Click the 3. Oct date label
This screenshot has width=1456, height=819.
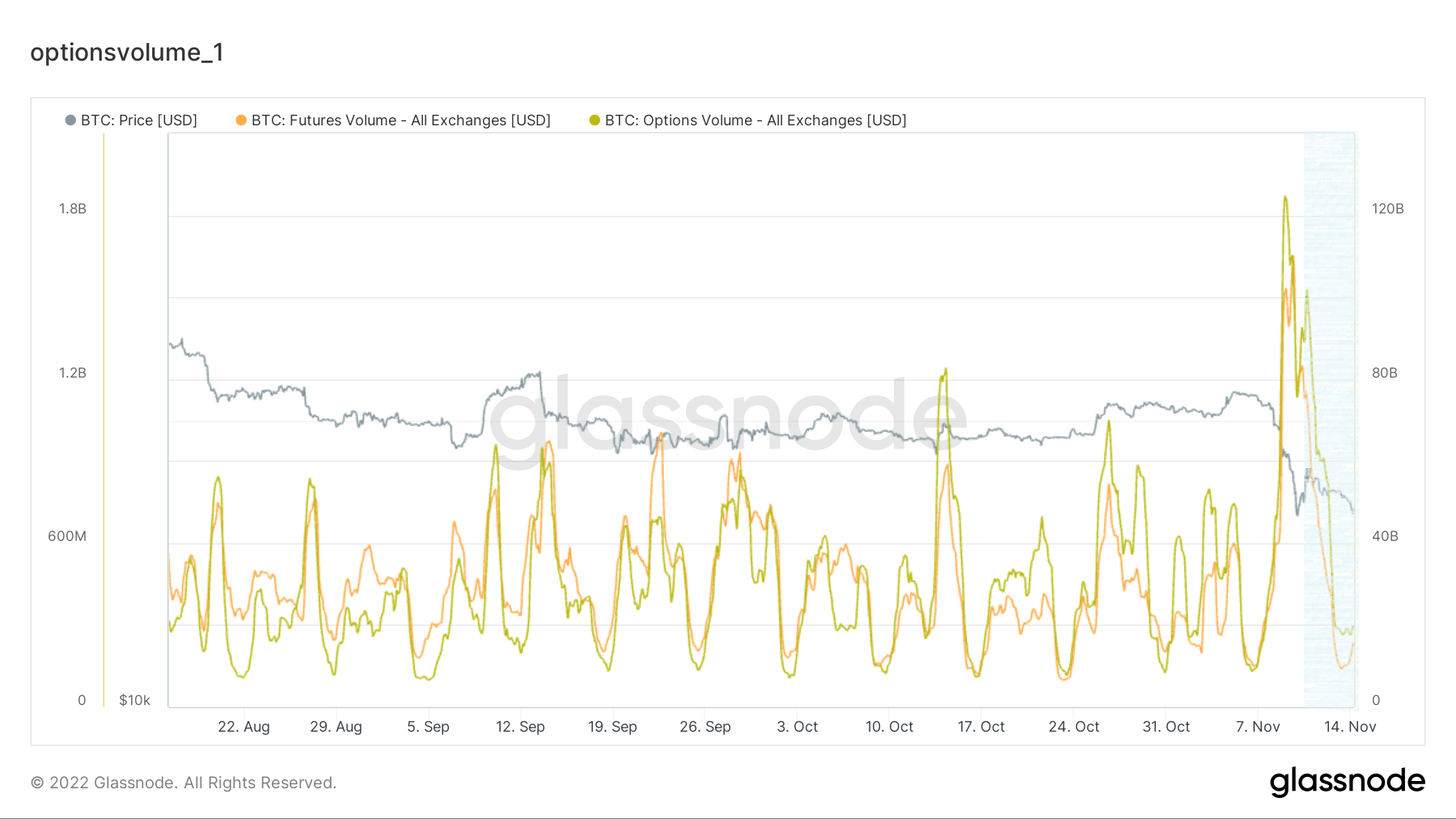pos(797,727)
